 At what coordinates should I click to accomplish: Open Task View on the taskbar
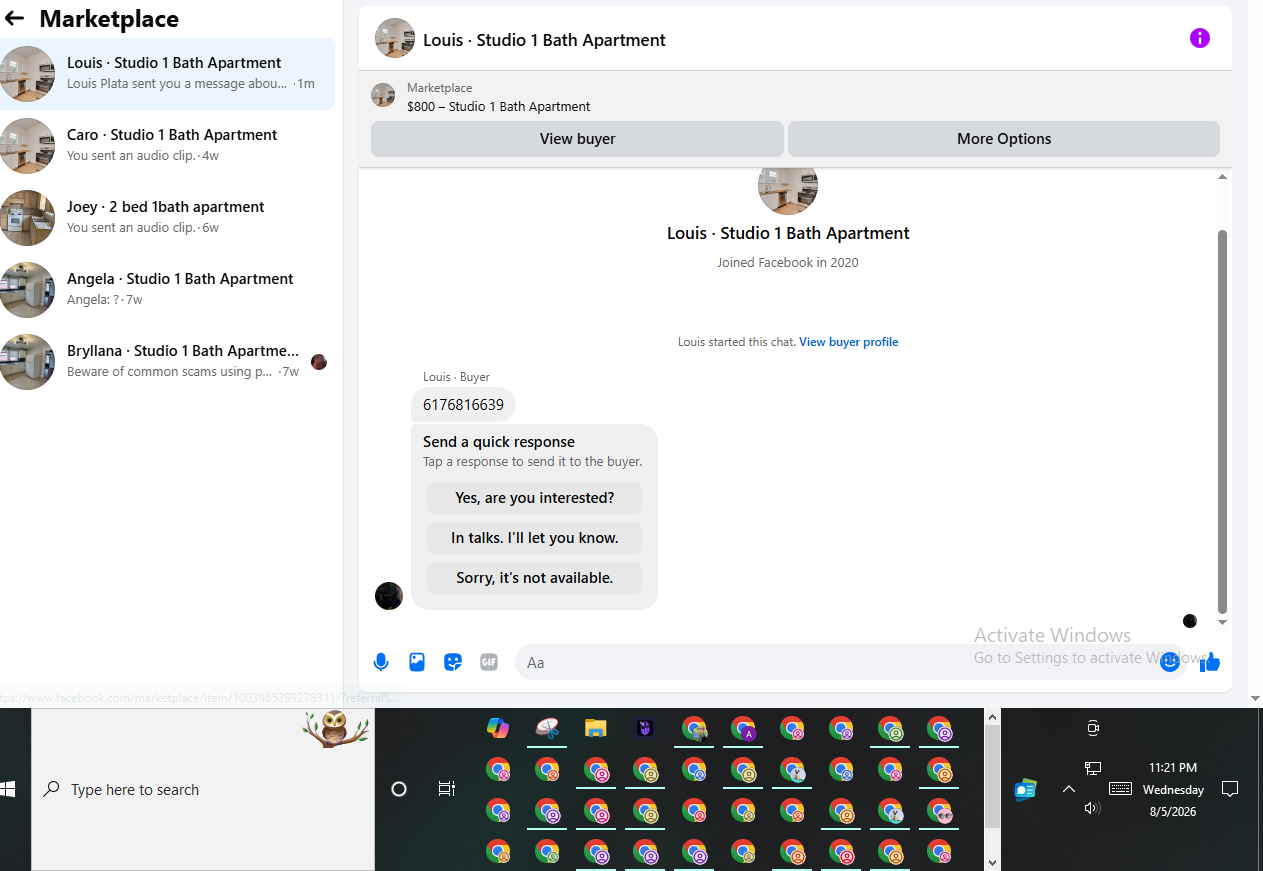pyautogui.click(x=447, y=789)
